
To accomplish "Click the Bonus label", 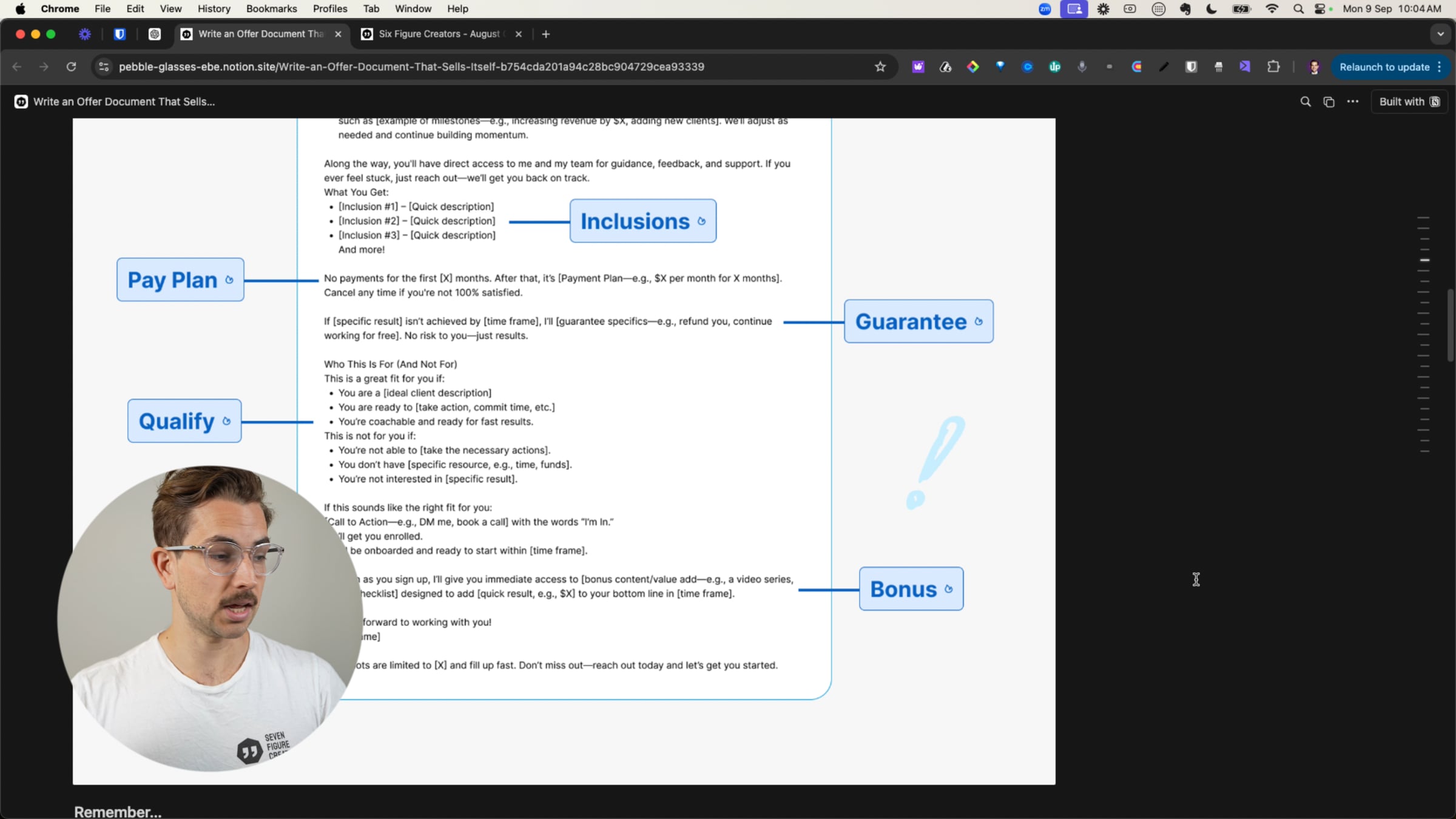I will [x=911, y=588].
